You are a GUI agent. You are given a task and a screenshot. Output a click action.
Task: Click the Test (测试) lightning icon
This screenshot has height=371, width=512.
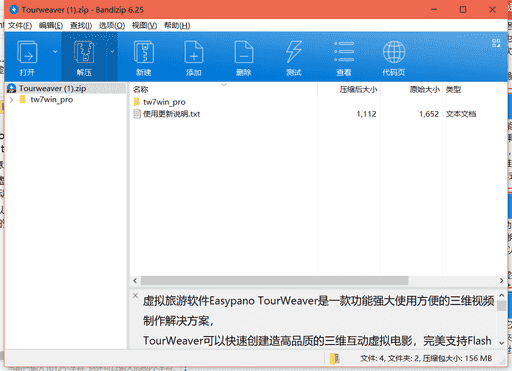tap(294, 52)
